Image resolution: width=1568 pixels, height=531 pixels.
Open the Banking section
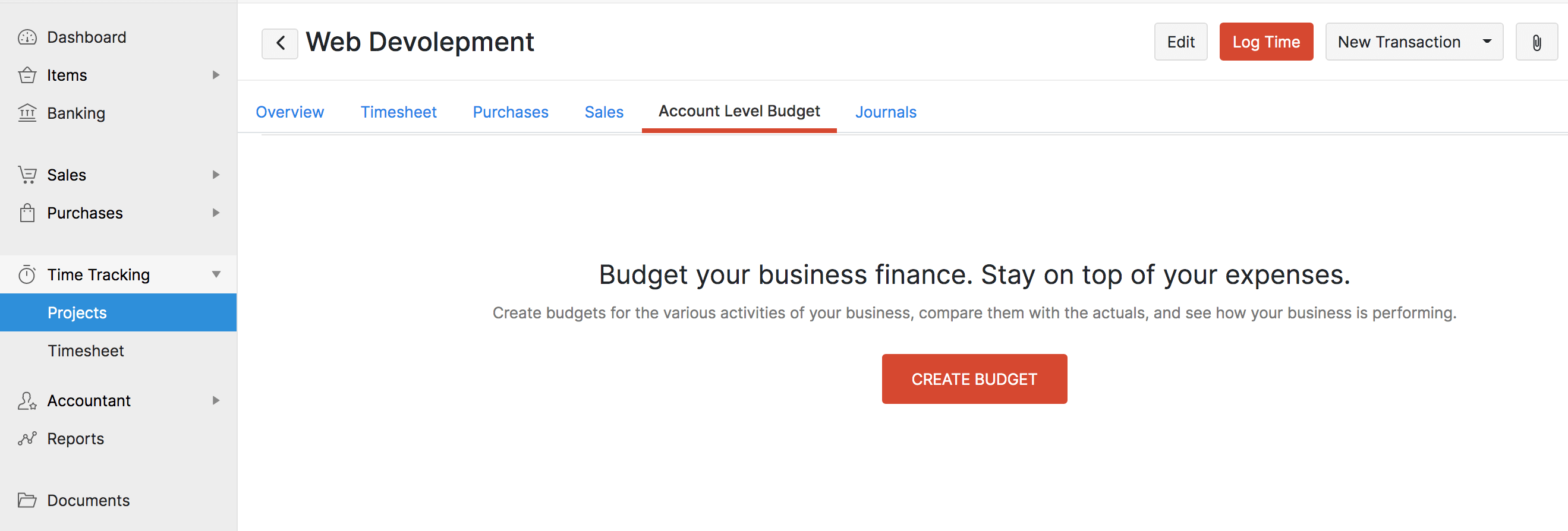[x=27, y=113]
